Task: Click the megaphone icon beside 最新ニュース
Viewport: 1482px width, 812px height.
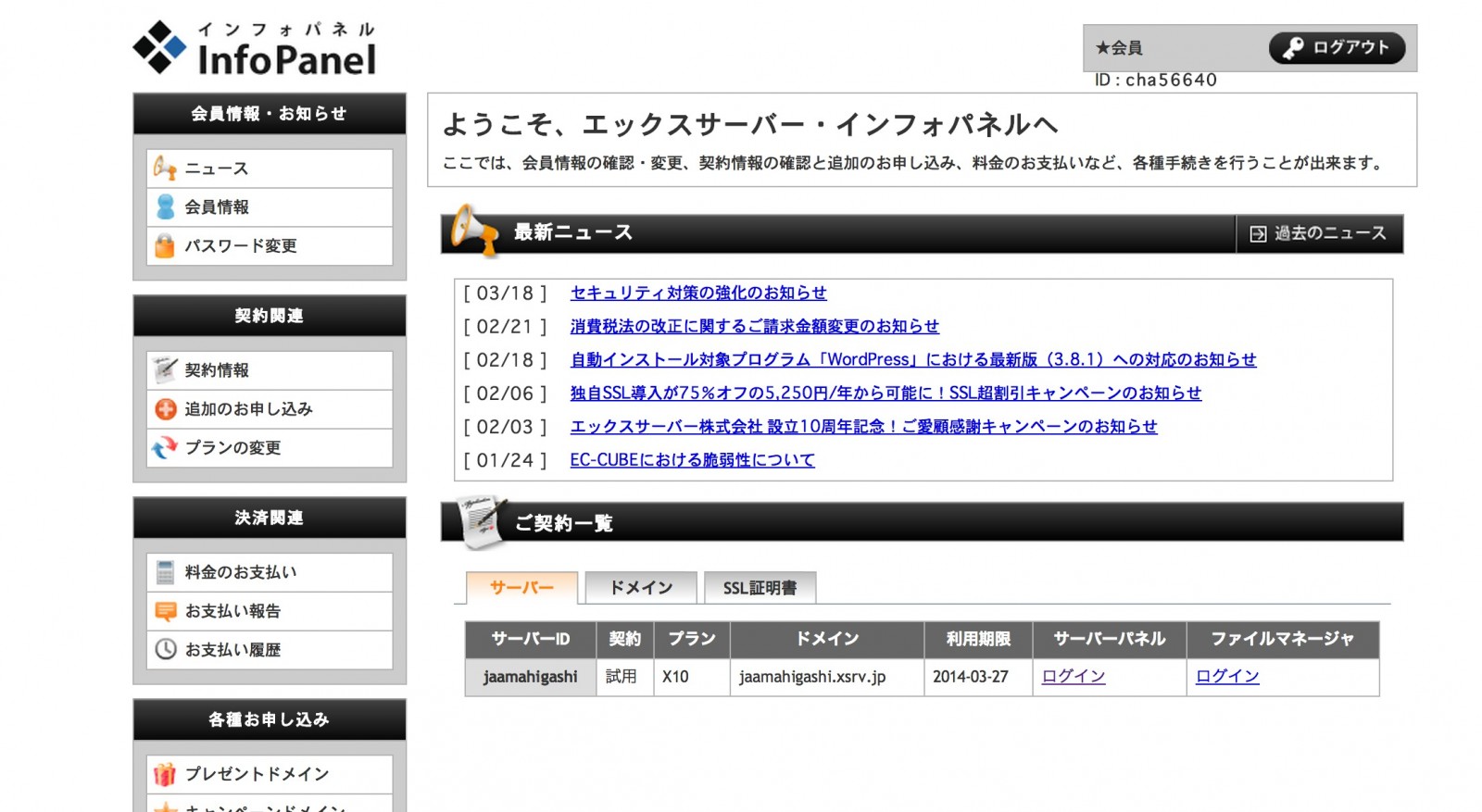Action: click(474, 230)
